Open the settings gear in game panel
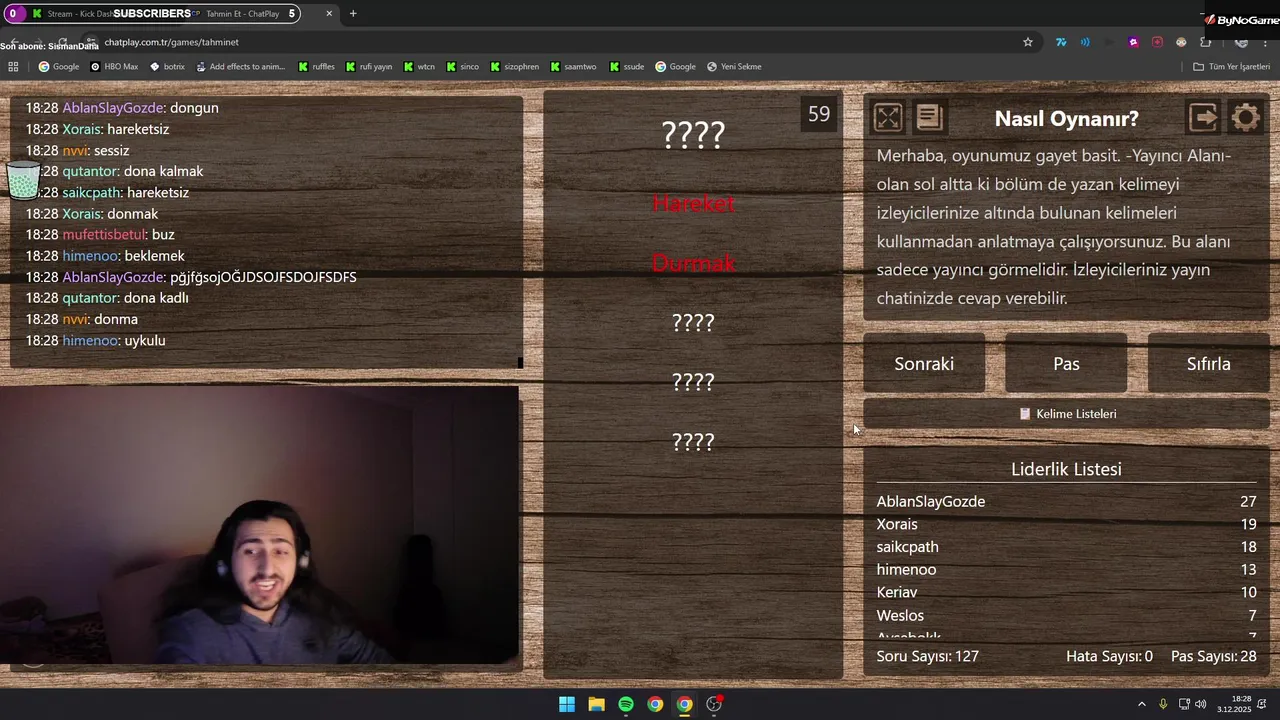 pyautogui.click(x=1246, y=118)
